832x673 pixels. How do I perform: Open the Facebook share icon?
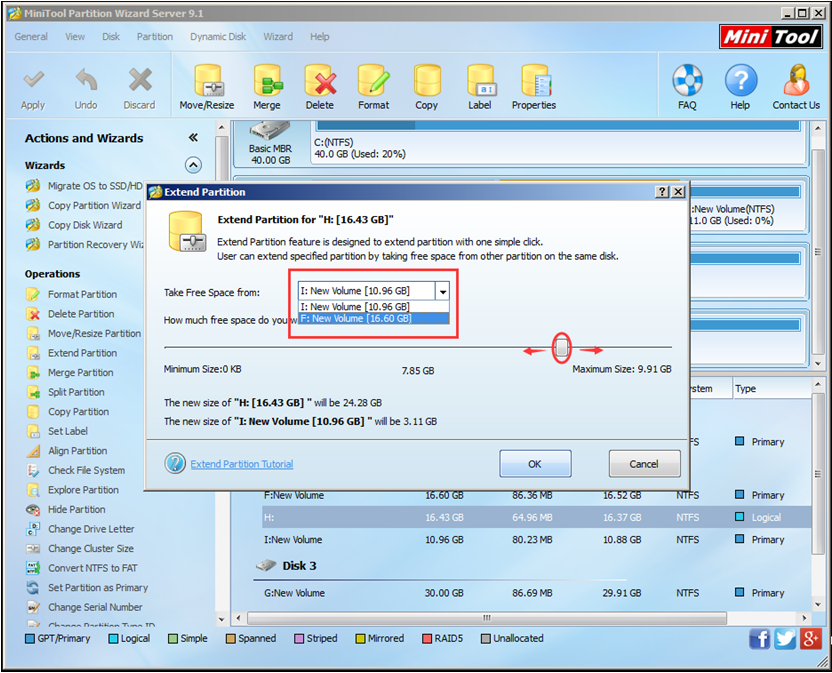[x=760, y=639]
